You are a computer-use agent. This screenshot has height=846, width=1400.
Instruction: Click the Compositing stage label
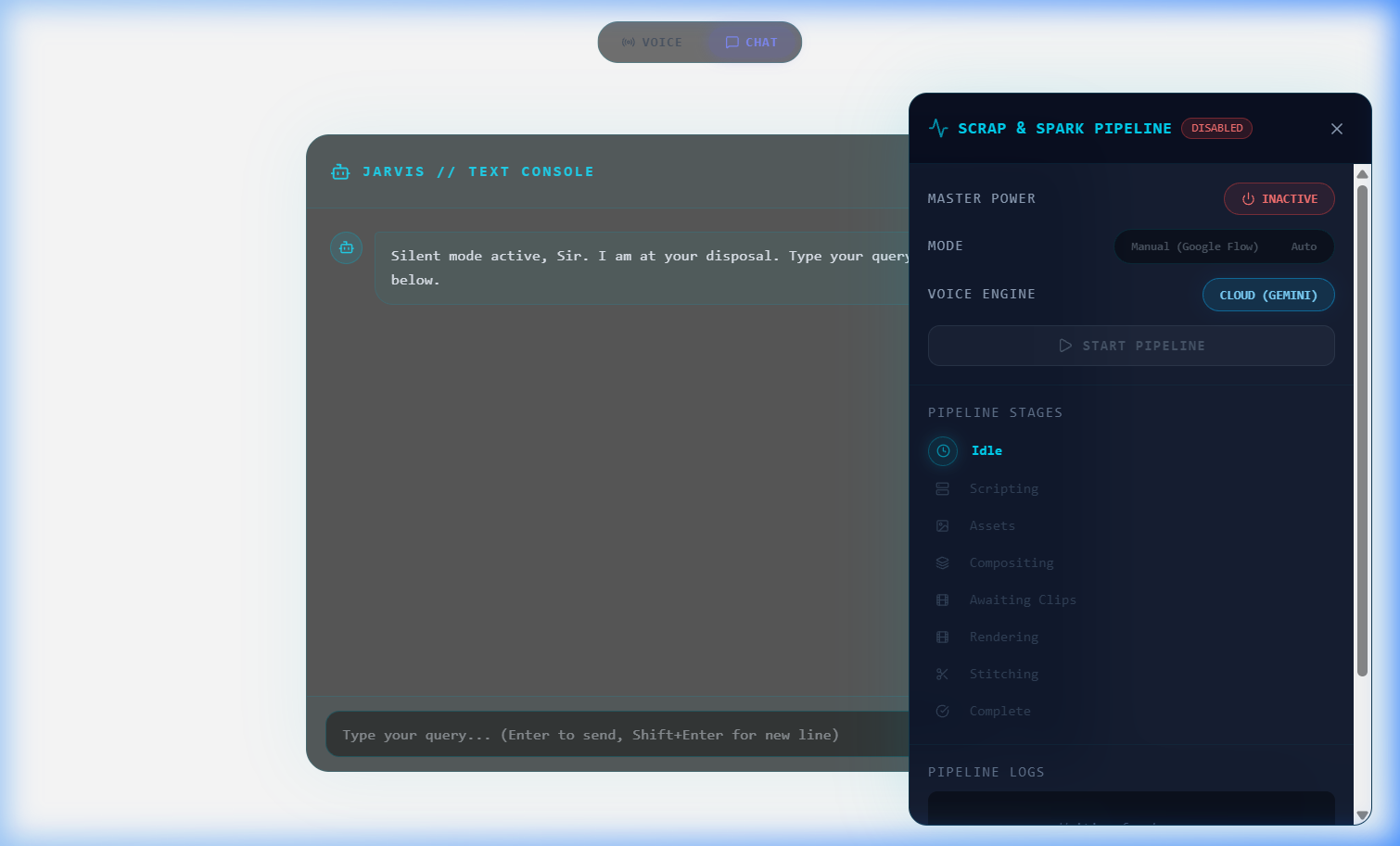1012,562
